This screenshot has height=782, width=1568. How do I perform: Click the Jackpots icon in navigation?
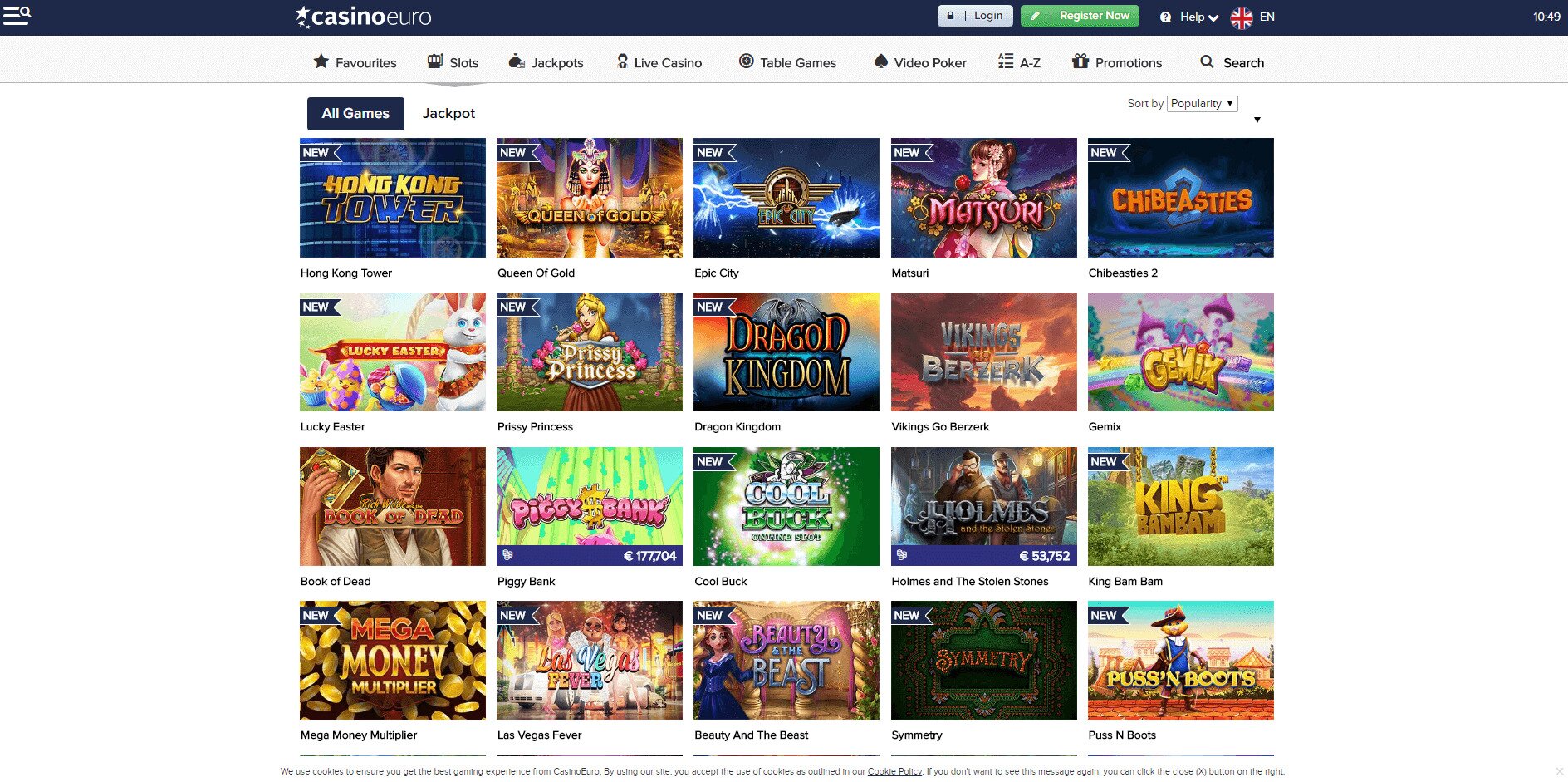(x=517, y=61)
